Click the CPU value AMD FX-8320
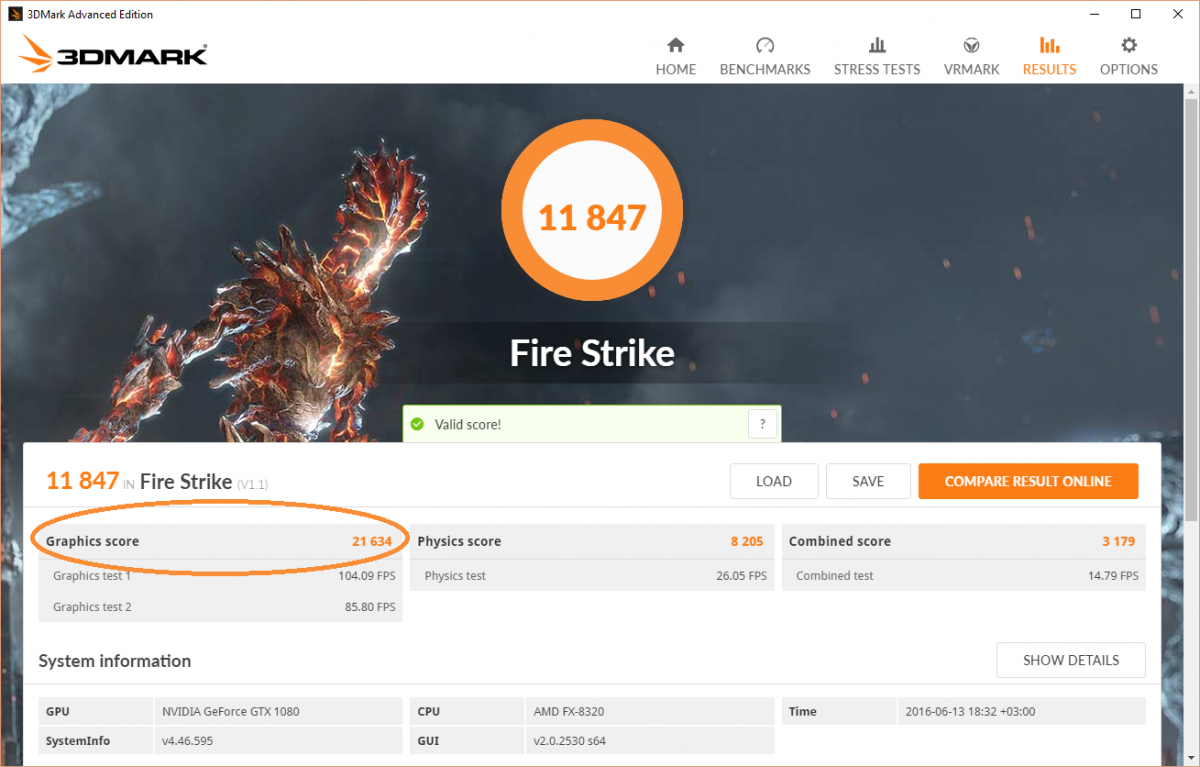The height and width of the screenshot is (767, 1200). 569,712
